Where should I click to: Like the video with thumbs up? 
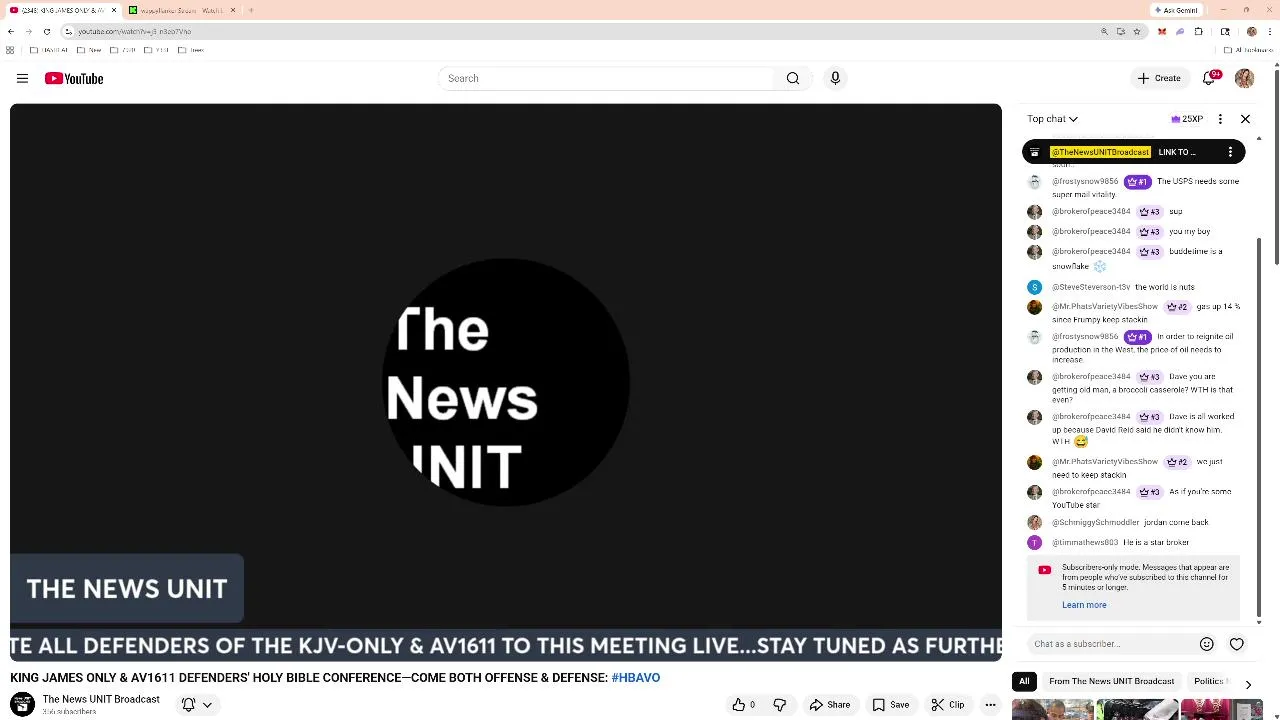[x=743, y=705]
